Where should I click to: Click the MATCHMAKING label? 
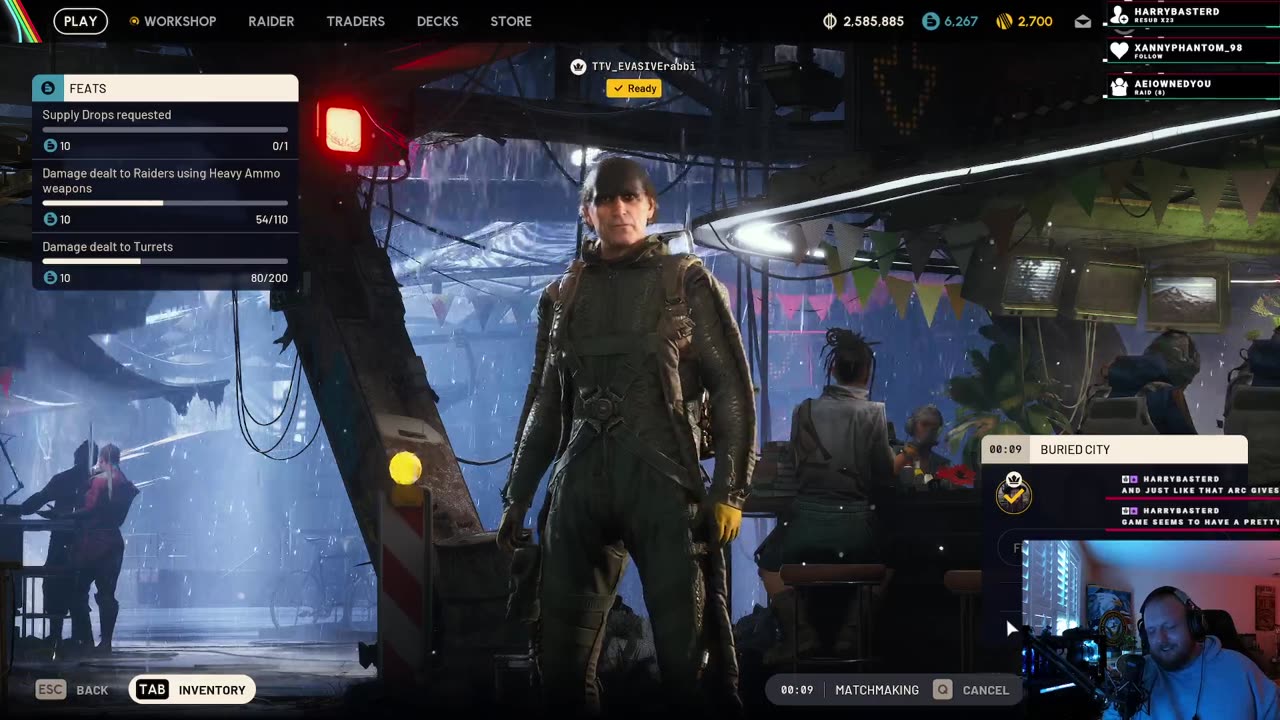point(877,690)
